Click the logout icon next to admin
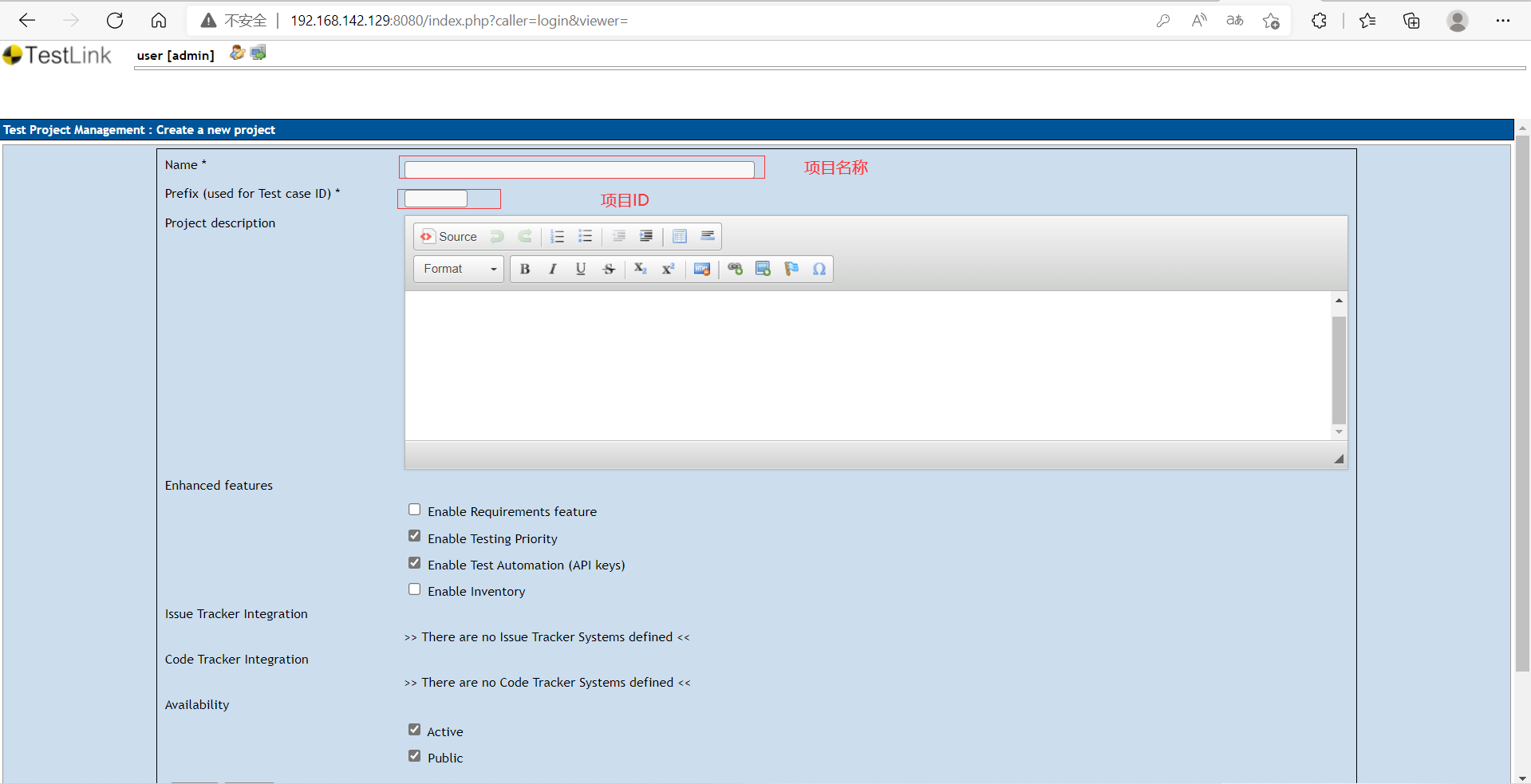Viewport: 1531px width, 784px height. [x=258, y=53]
